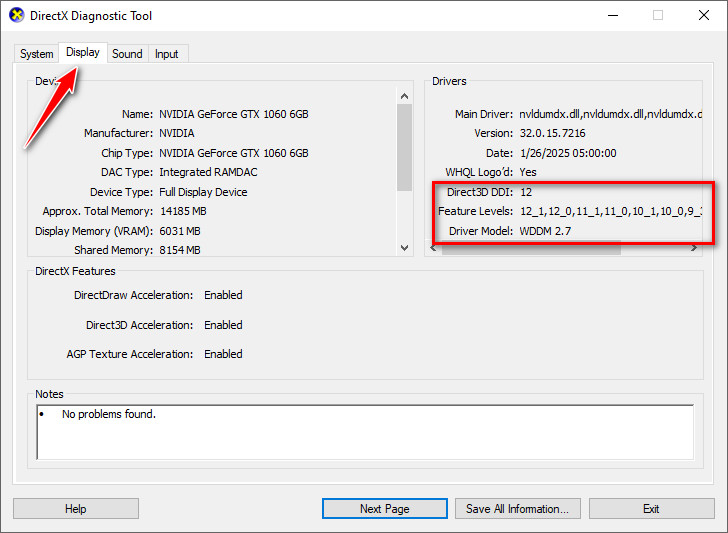Select the Display tab
Screen dimensions: 728x533
click(83, 52)
